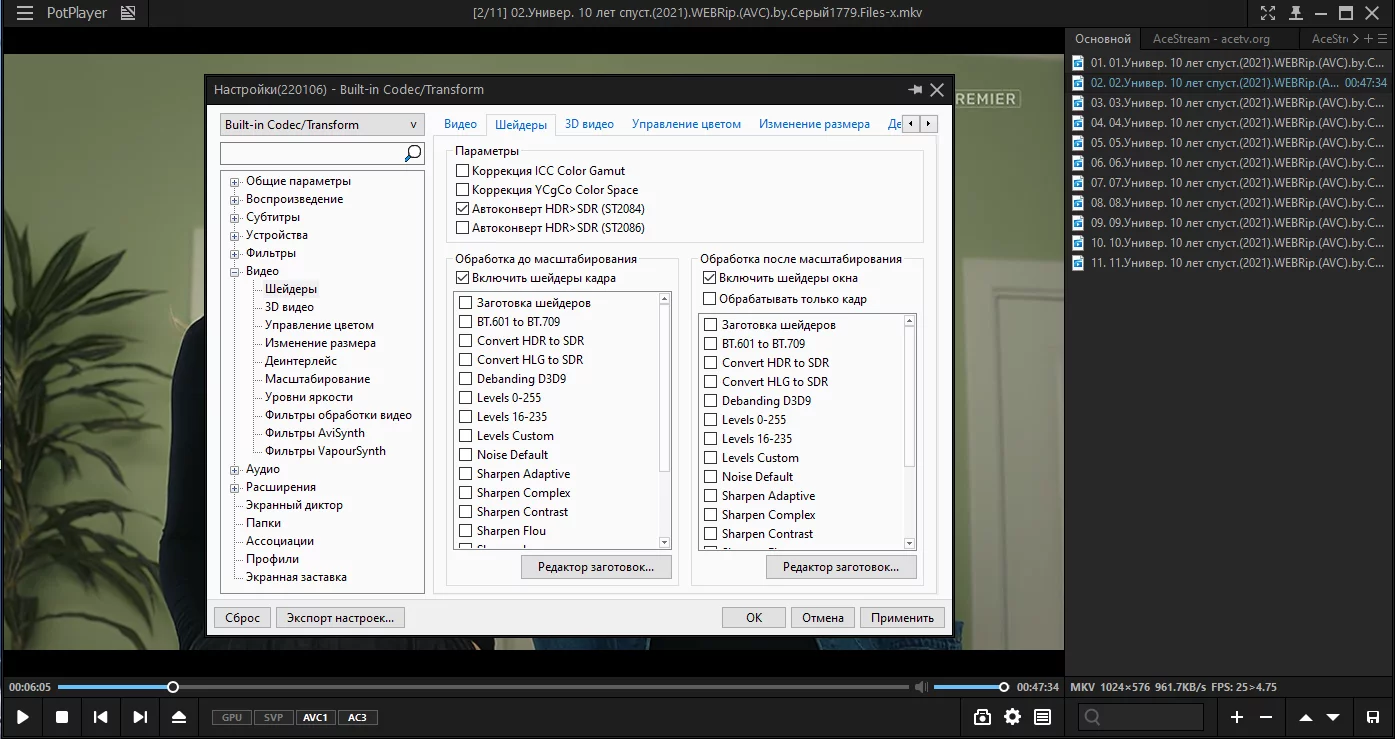
Task: Click the playback seek bar handle
Action: click(x=173, y=687)
